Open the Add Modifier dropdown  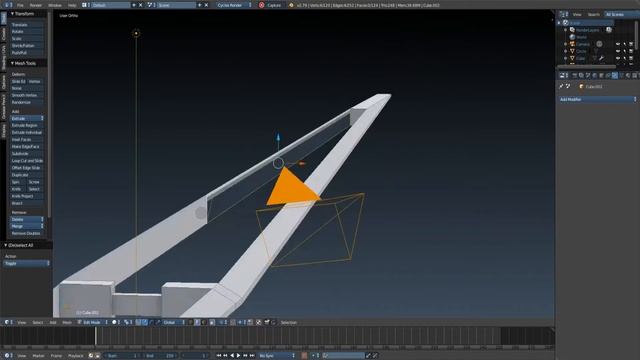[x=598, y=99]
